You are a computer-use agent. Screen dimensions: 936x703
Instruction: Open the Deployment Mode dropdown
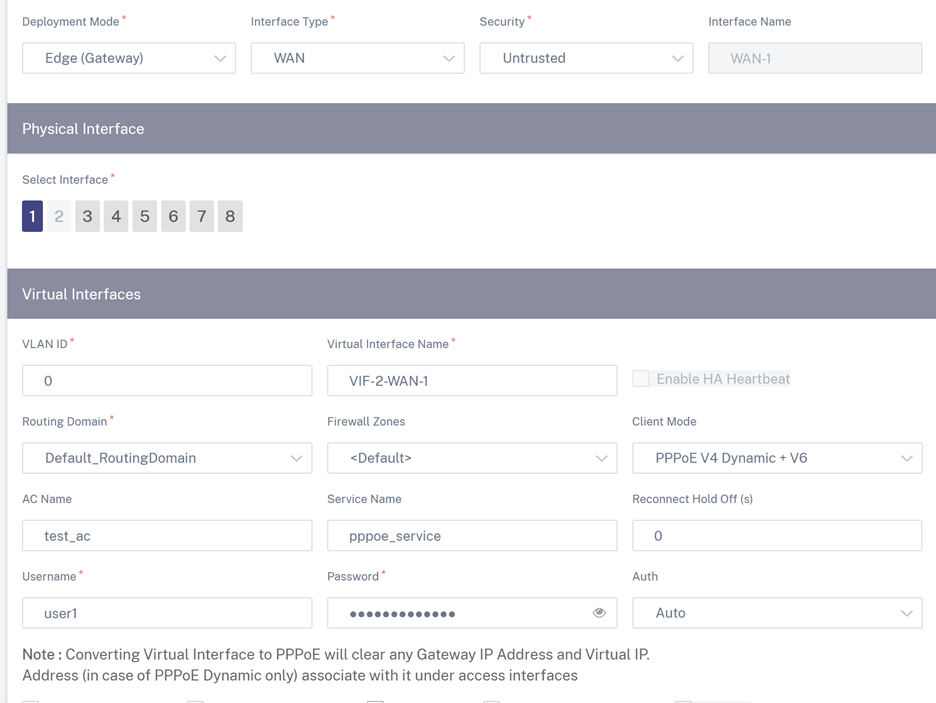coord(129,58)
